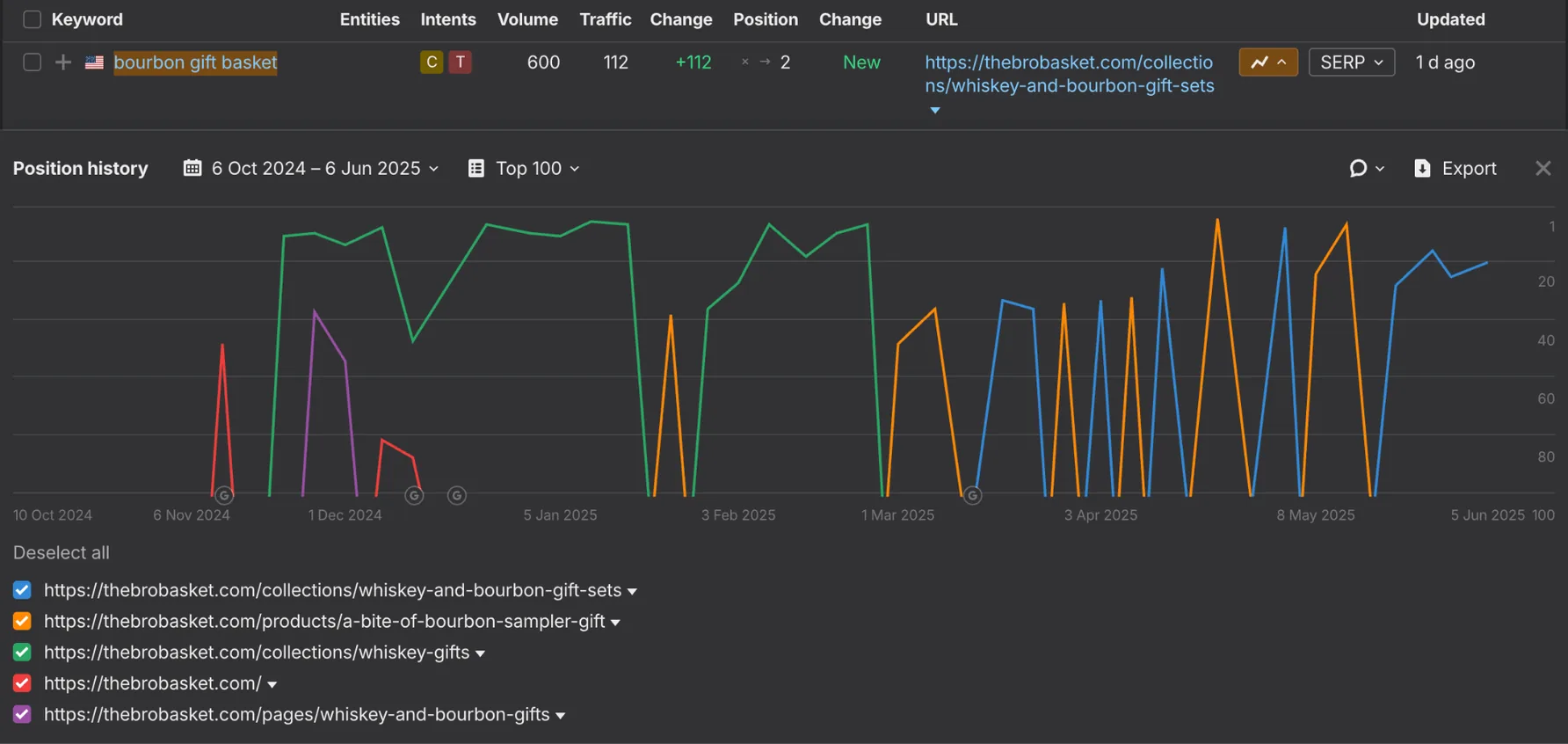The height and width of the screenshot is (744, 1568).
Task: Click the C intent badge
Action: click(432, 62)
